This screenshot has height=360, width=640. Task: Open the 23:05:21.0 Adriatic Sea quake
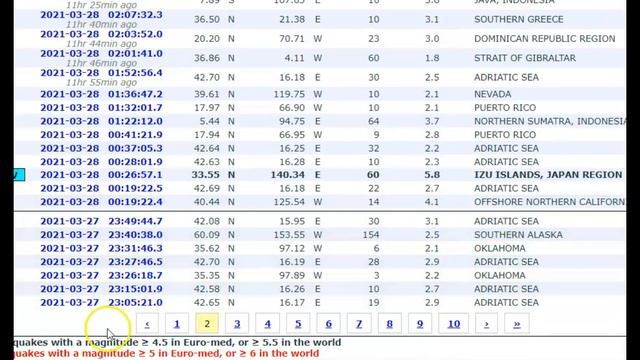click(x=101, y=302)
